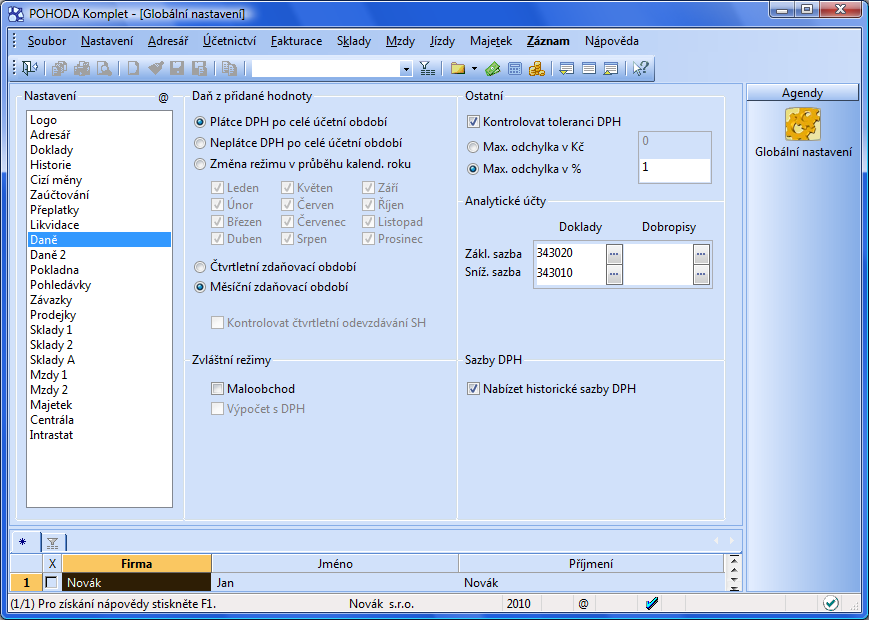The height and width of the screenshot is (620, 869).
Task: Open the Nastavení menu
Action: pyautogui.click(x=107, y=41)
